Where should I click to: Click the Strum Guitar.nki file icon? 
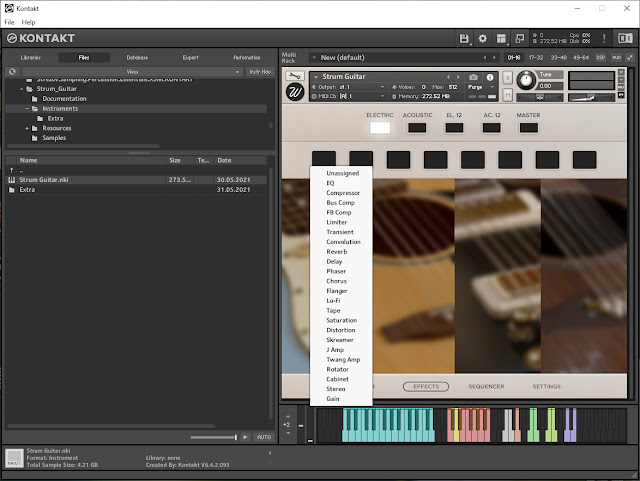click(x=12, y=180)
